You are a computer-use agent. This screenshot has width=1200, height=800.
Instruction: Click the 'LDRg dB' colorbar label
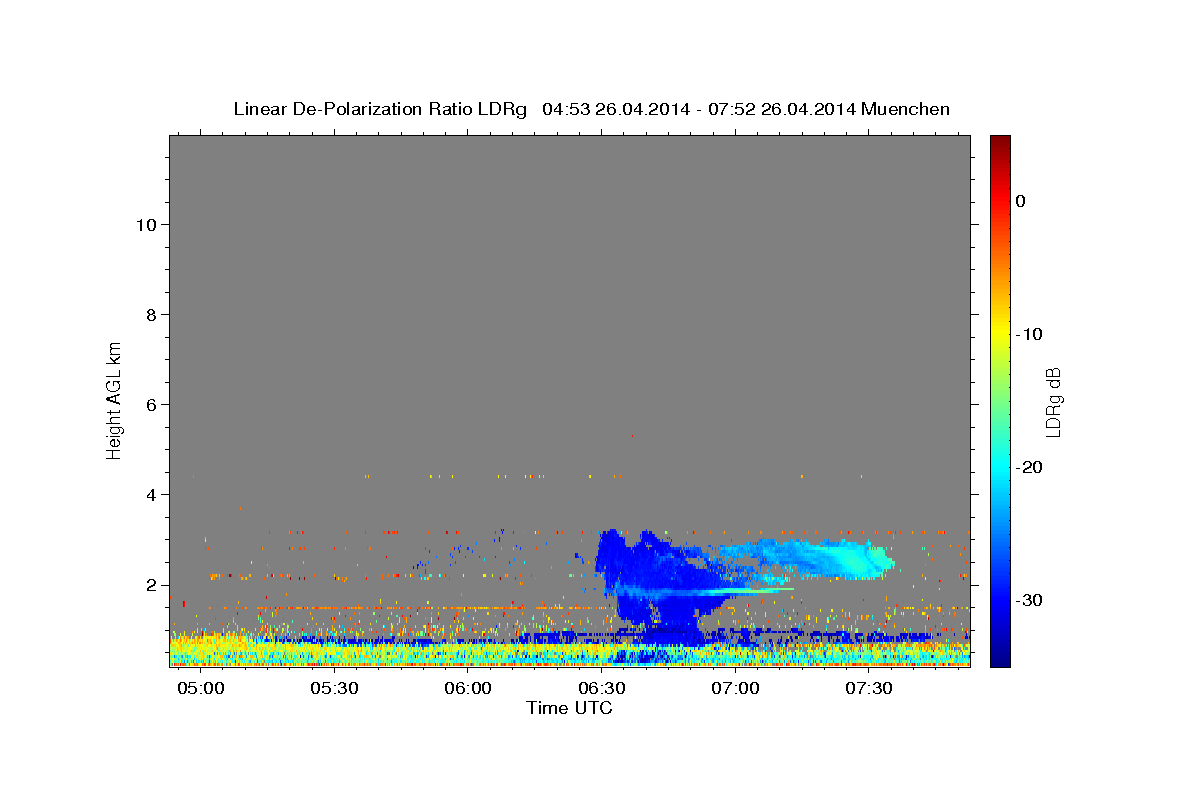click(1052, 402)
